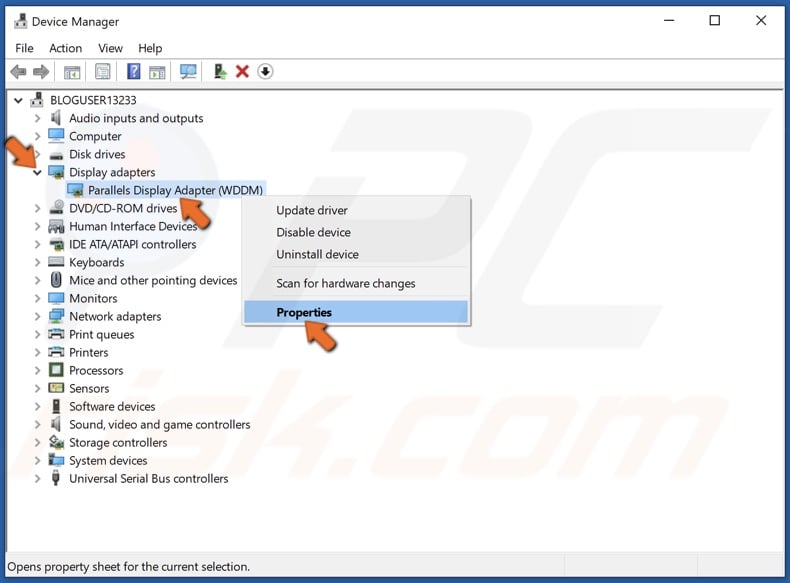Click the Show/Hide Console Tree icon

[72, 72]
